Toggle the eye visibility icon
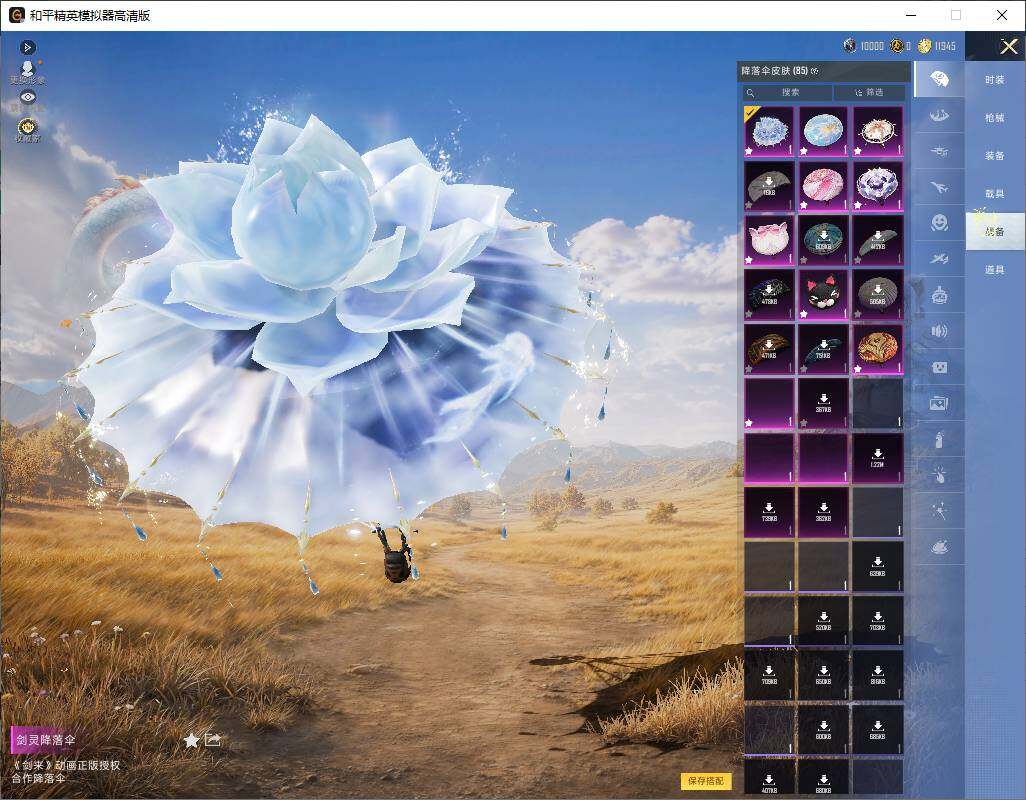 [x=27, y=97]
